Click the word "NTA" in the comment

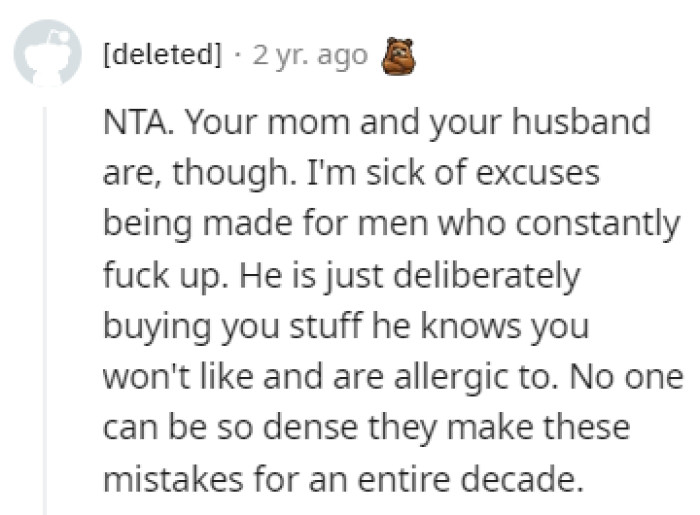[x=134, y=124]
